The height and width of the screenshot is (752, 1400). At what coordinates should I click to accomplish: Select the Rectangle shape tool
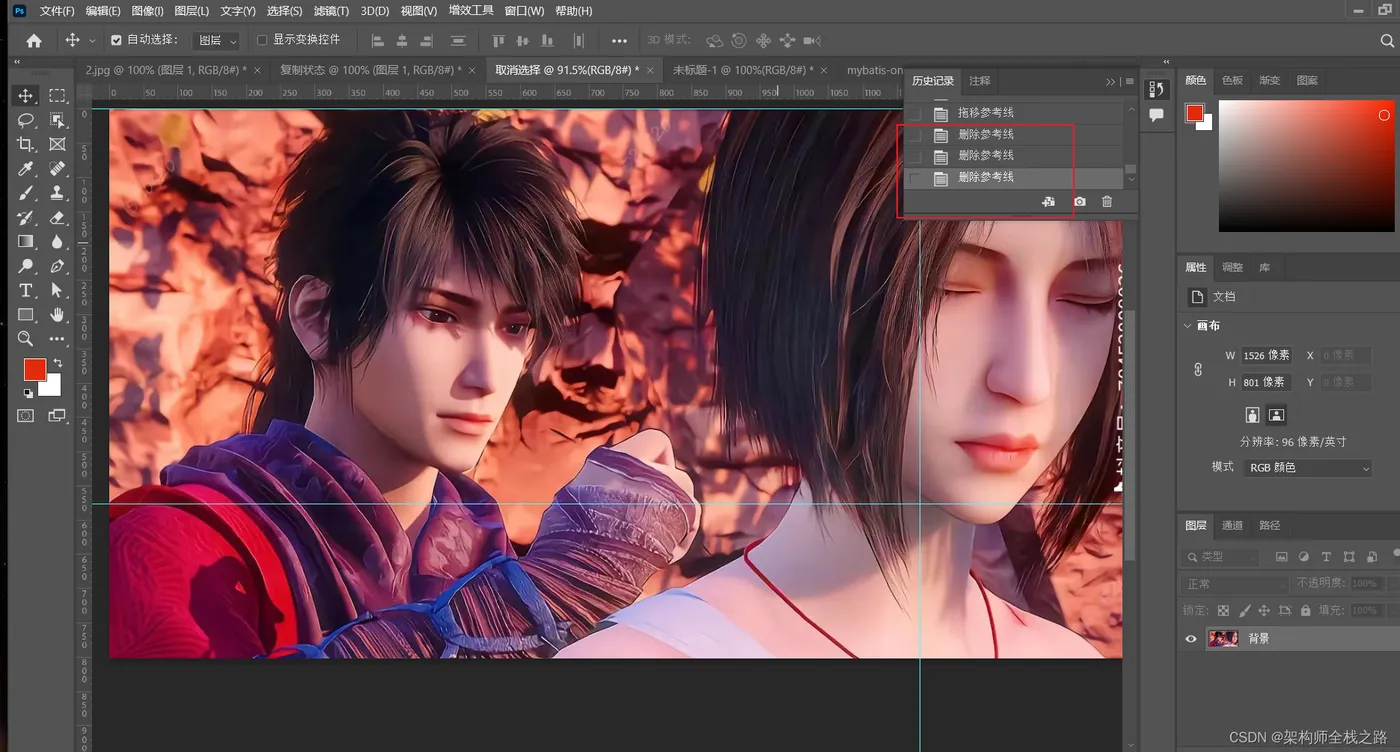(x=26, y=315)
